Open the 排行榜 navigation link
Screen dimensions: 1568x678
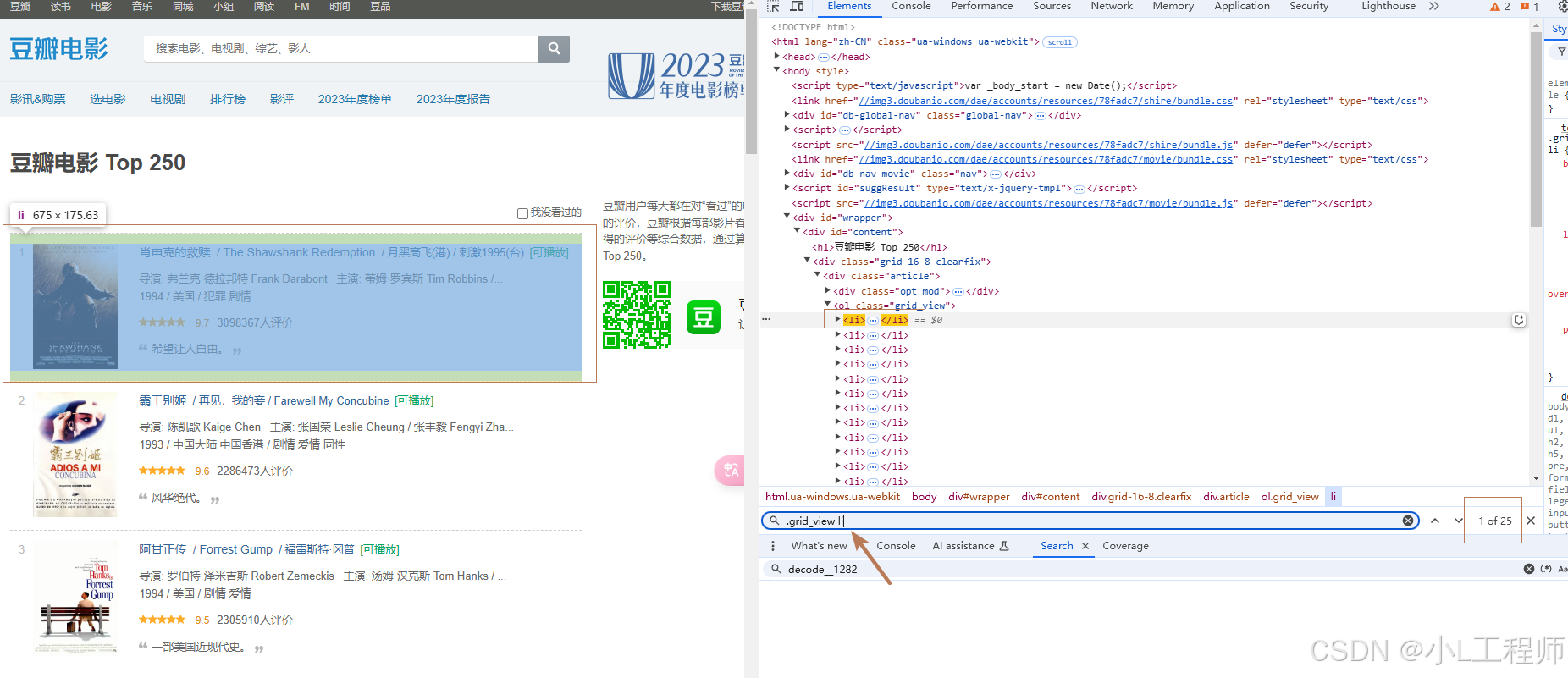coord(228,99)
